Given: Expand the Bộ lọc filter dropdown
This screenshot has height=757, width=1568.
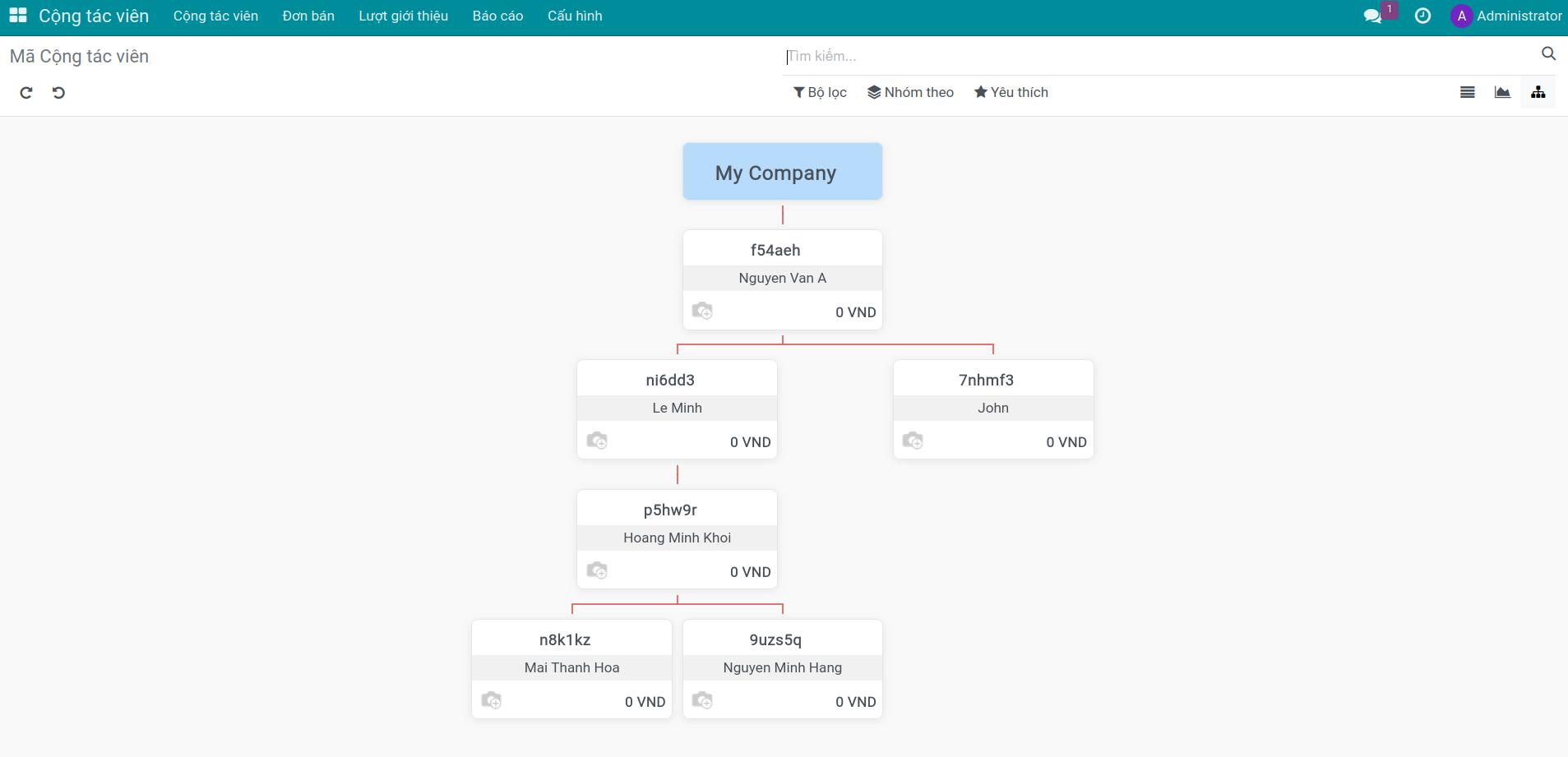Looking at the screenshot, I should [820, 92].
